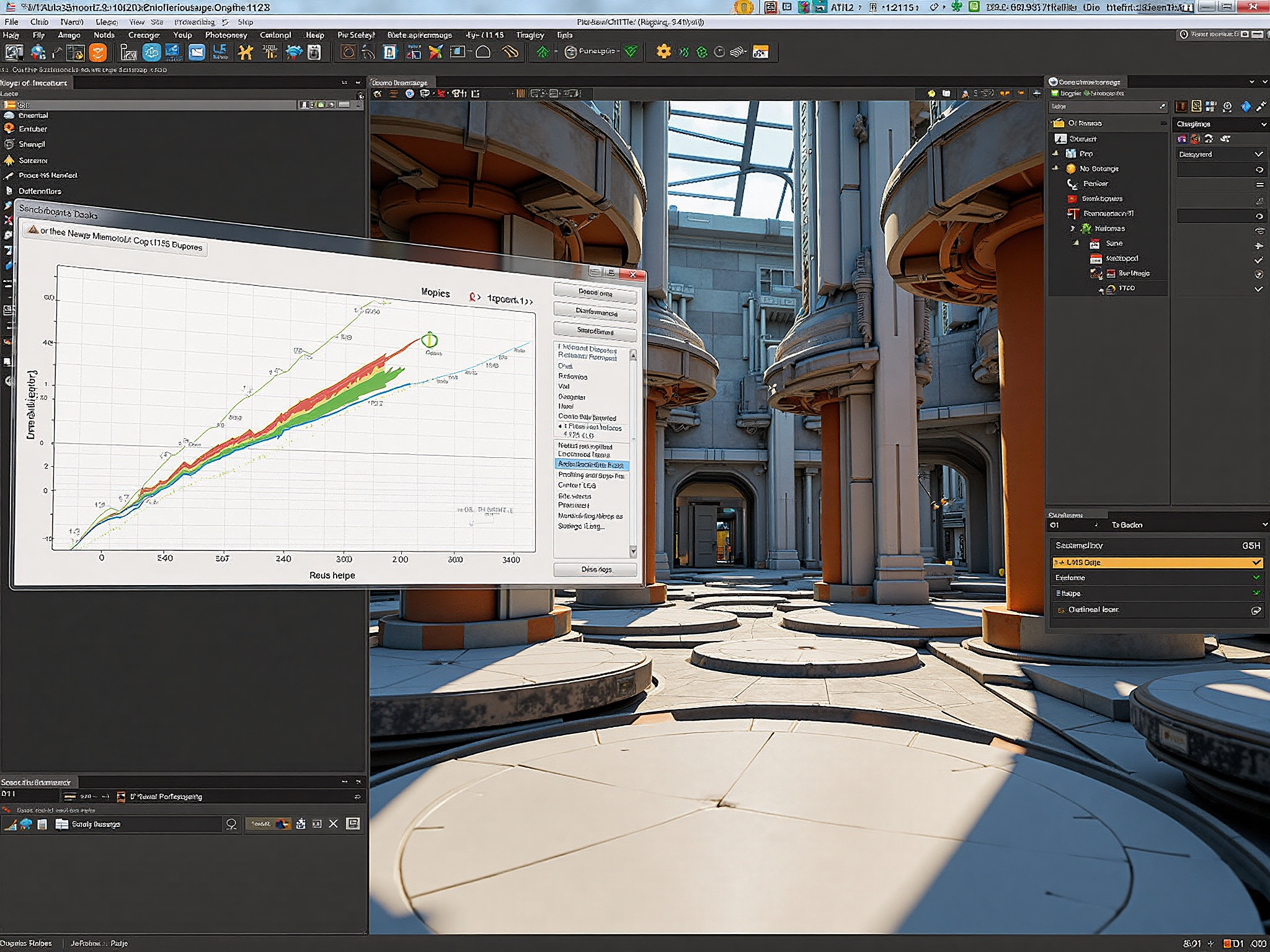Open the Dløgyrıerd dropdown
This screenshot has height=952, width=1270.
1221,154
